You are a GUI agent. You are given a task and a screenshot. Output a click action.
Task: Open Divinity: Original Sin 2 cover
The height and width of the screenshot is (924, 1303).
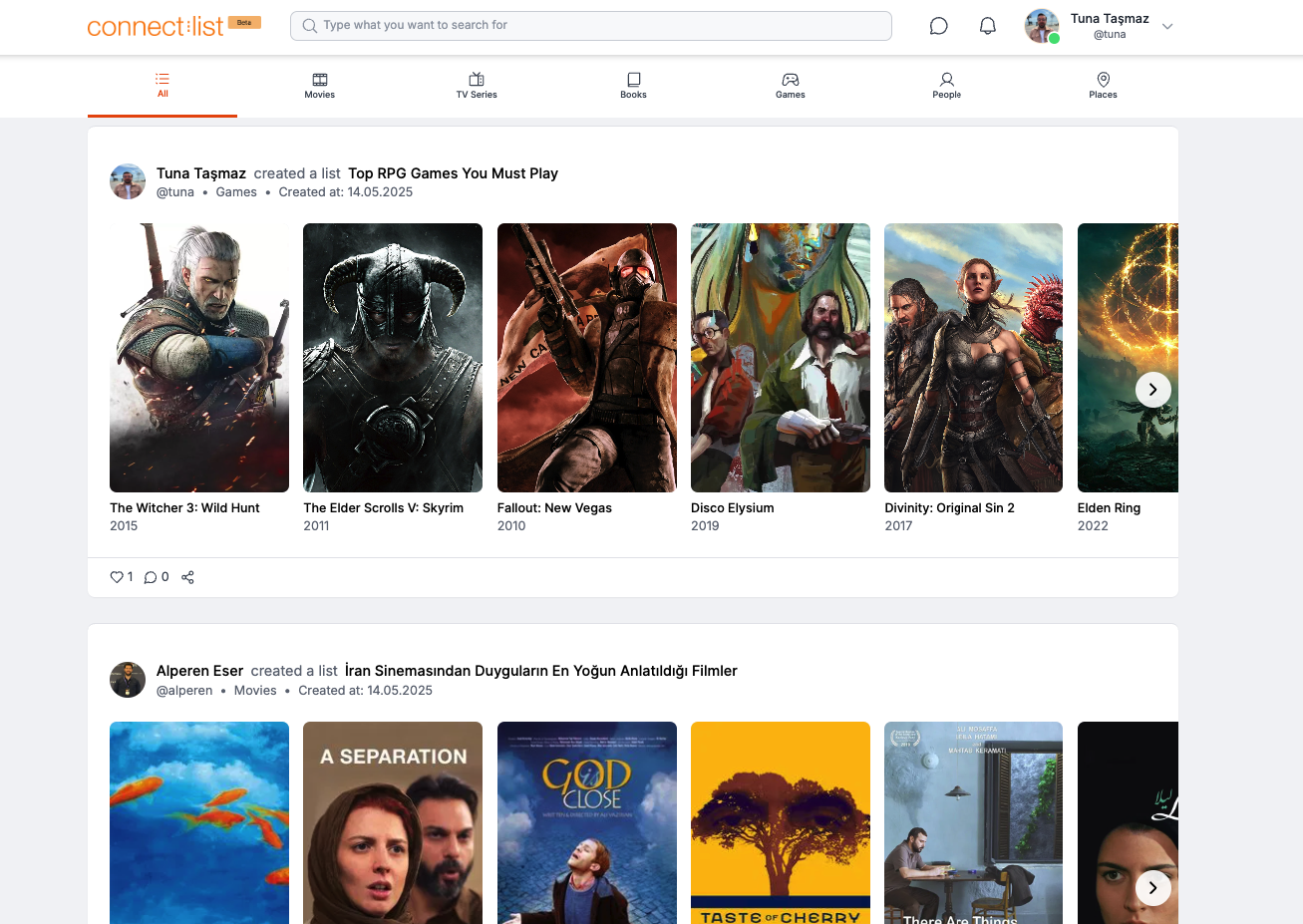pos(974,358)
